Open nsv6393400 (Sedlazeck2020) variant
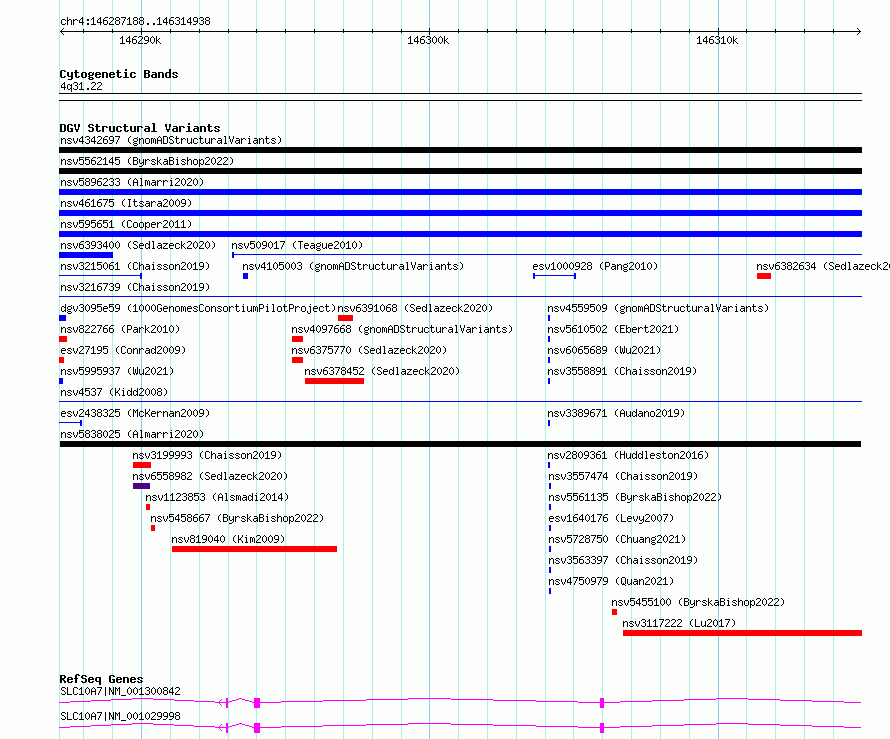890x739 pixels. click(x=138, y=245)
